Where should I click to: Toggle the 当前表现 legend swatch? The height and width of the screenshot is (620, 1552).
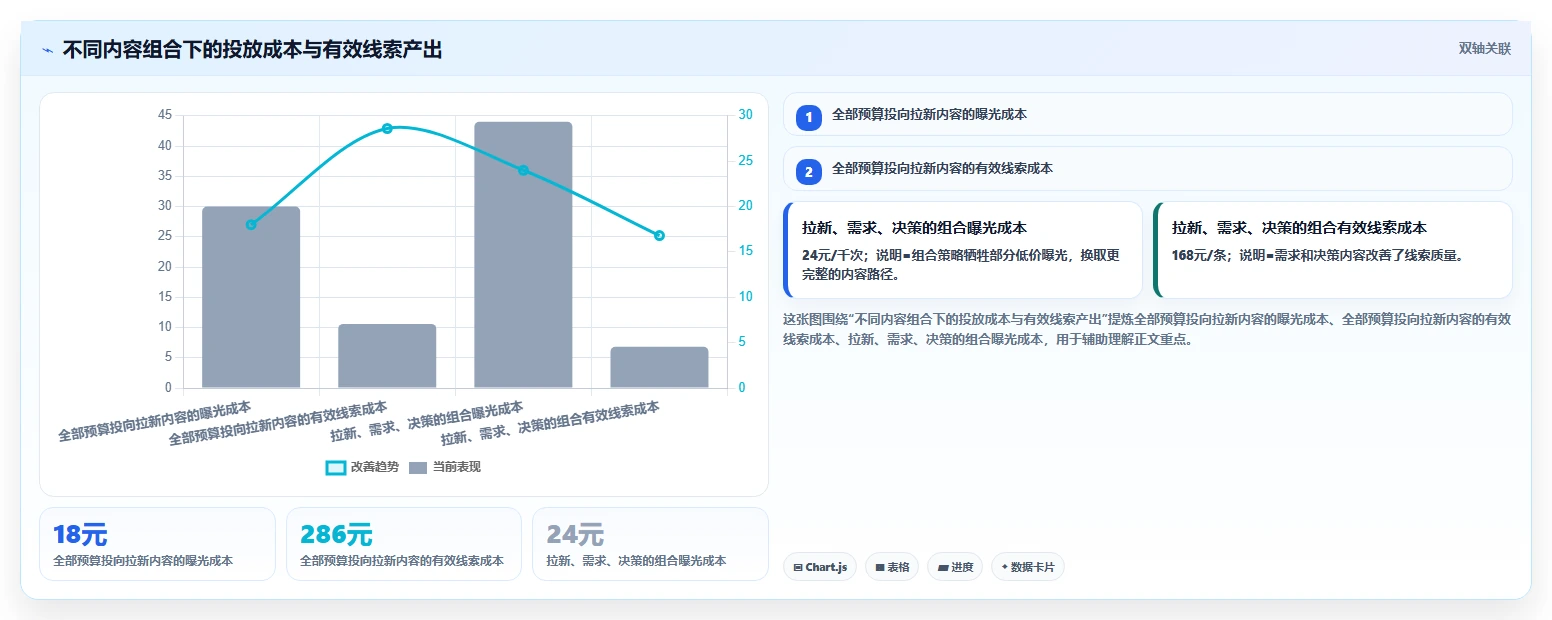(x=418, y=468)
